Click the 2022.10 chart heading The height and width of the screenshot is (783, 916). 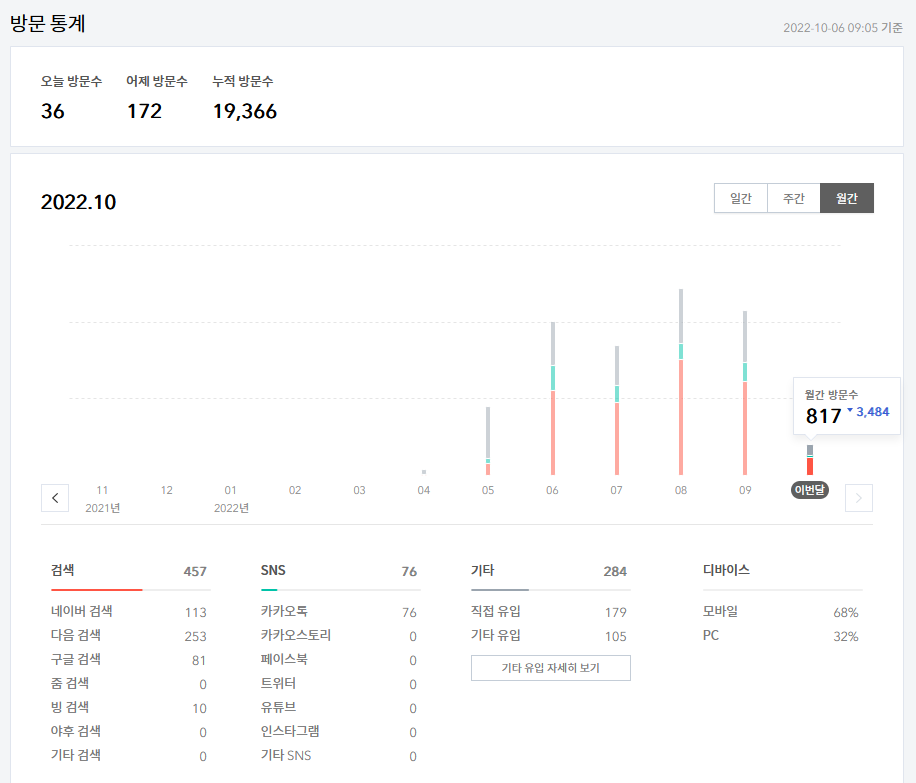pos(78,202)
